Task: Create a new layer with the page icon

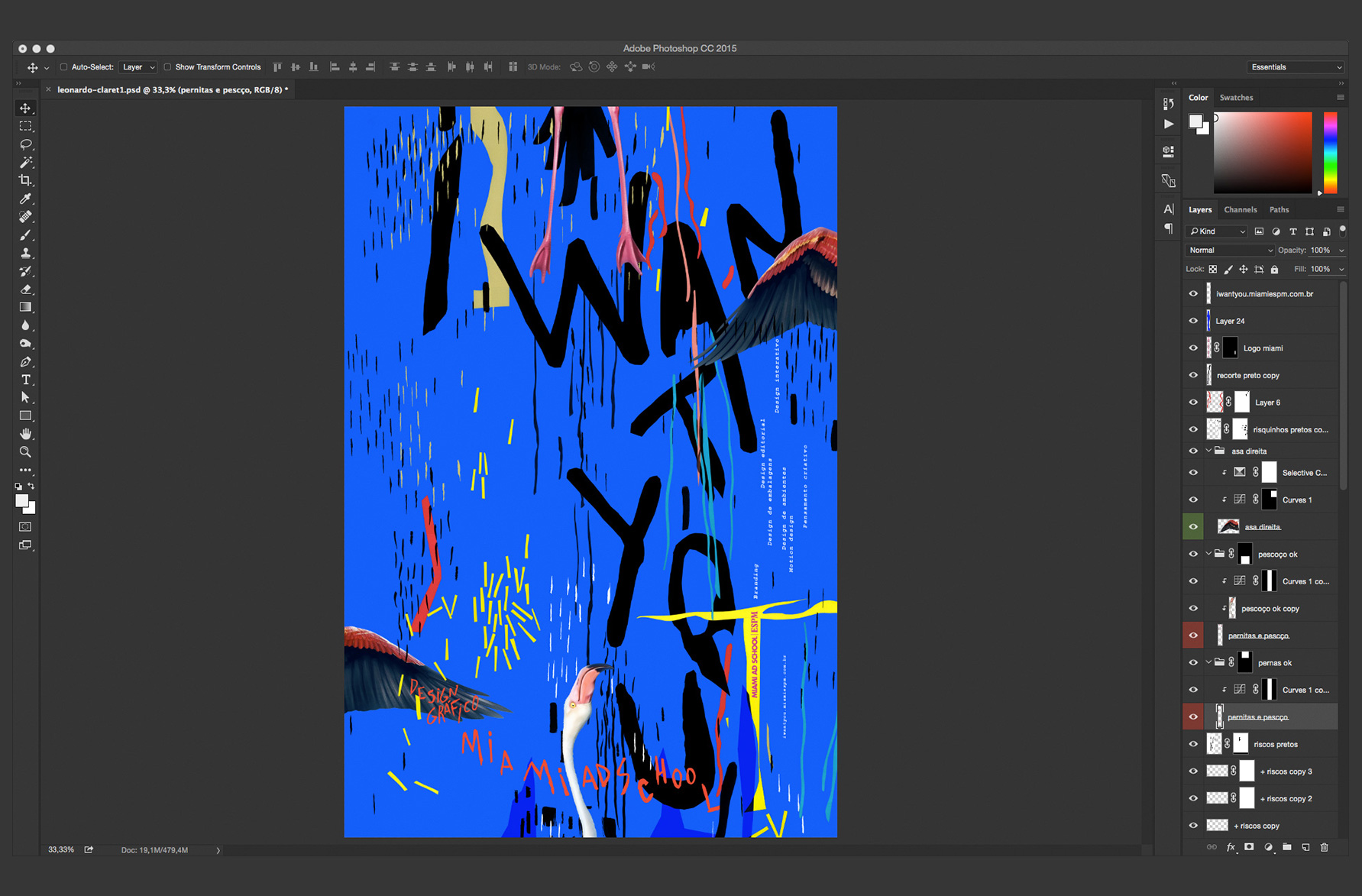Action: [1305, 847]
